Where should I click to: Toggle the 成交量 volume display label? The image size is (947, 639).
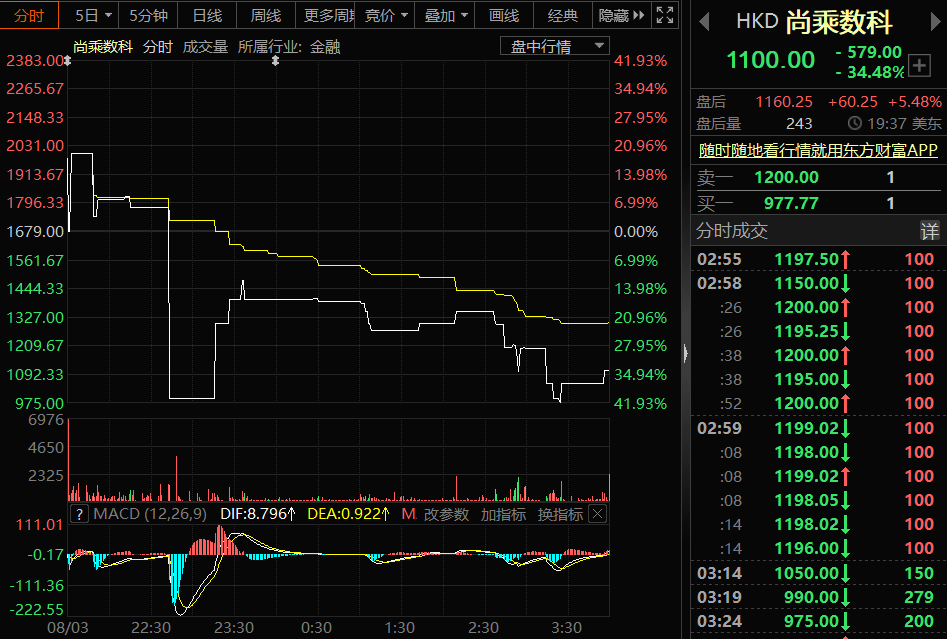tap(204, 47)
